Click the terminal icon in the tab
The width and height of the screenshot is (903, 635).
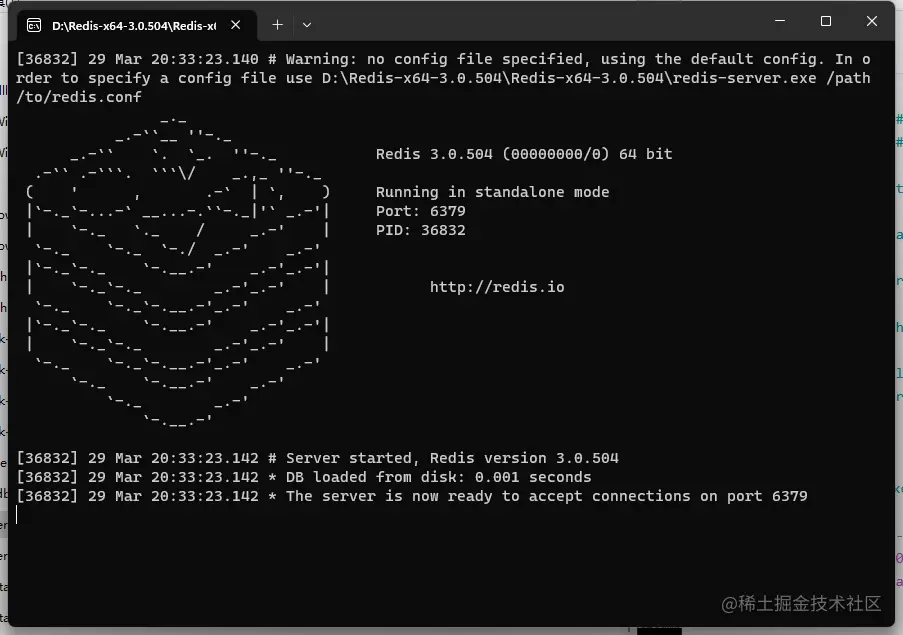click(x=34, y=25)
